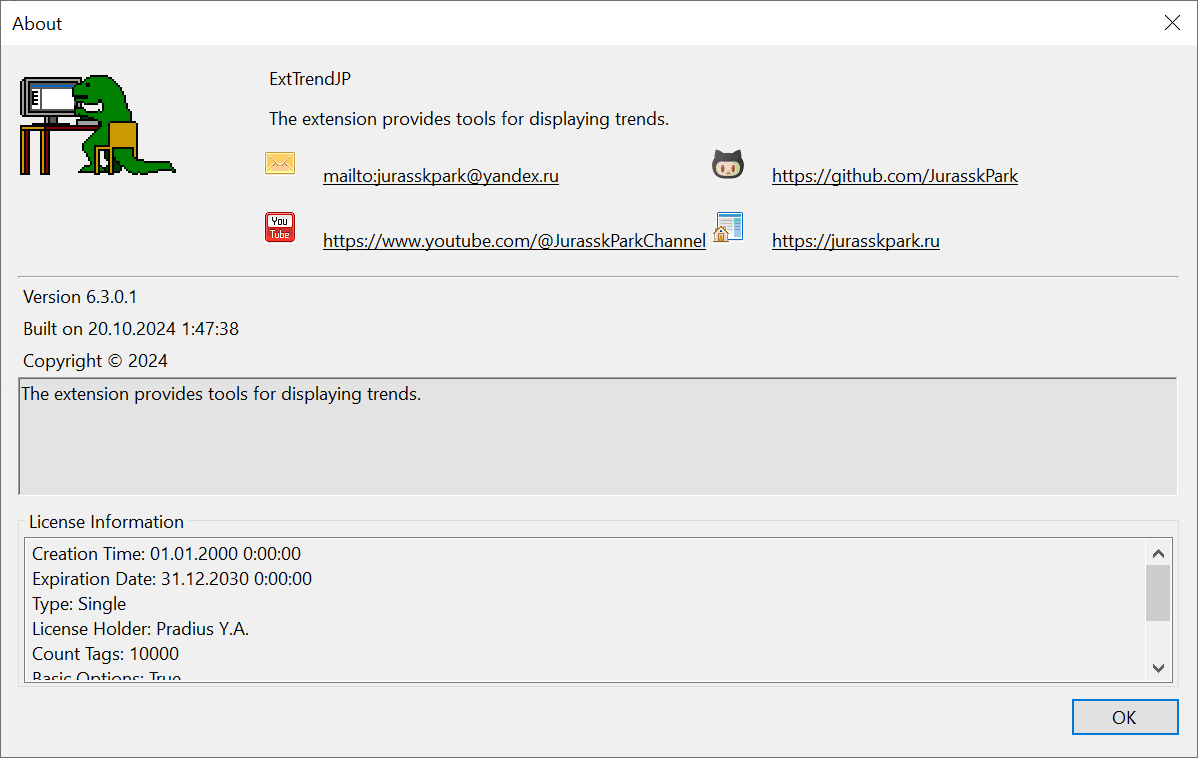Click the dinosaur at computer logo
Viewport: 1198px width, 758px height.
(98, 125)
